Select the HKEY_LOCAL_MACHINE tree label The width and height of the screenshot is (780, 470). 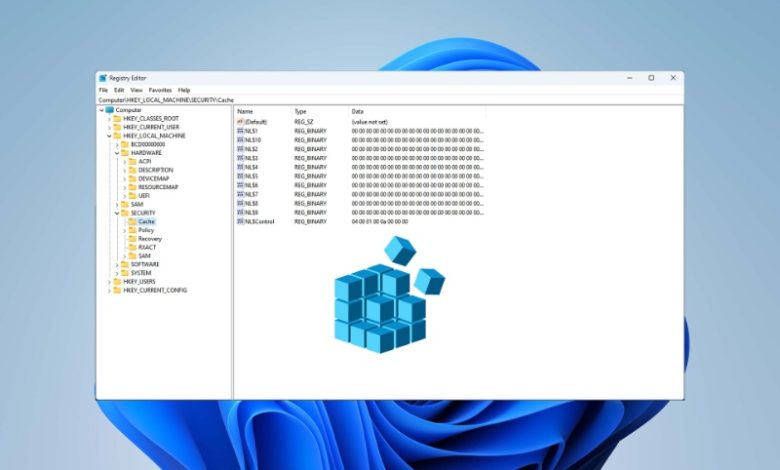tap(154, 136)
